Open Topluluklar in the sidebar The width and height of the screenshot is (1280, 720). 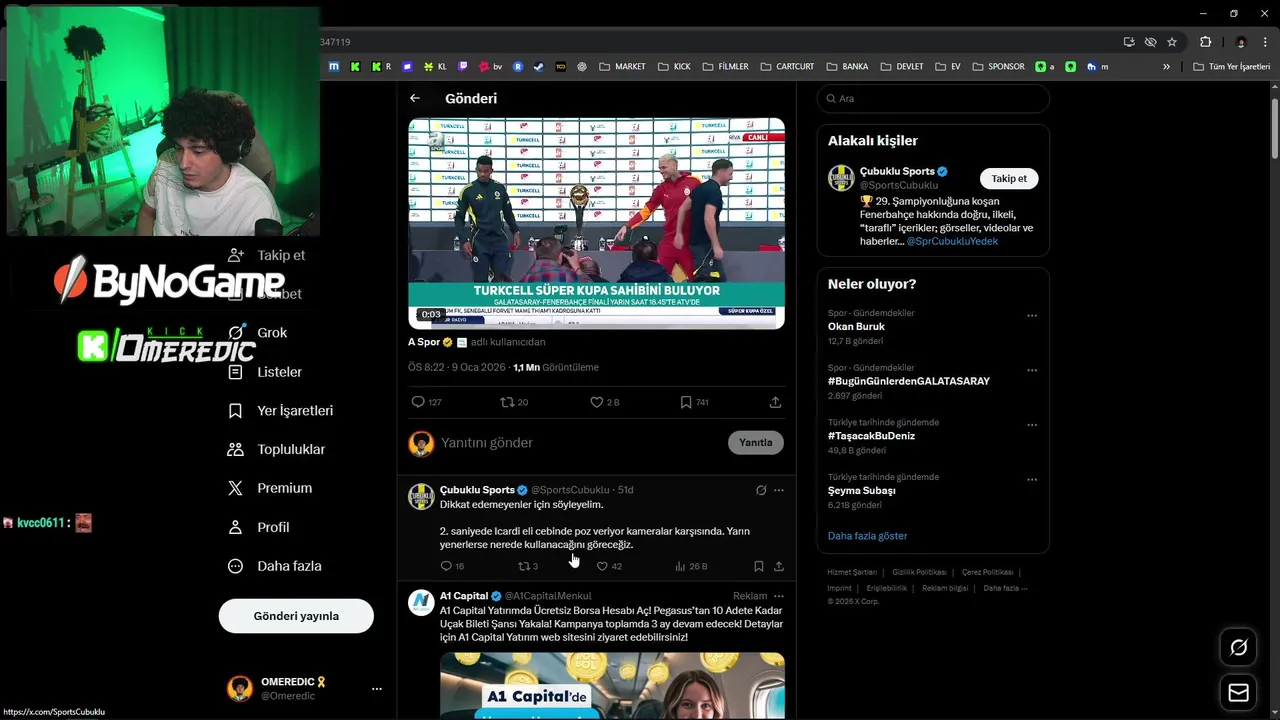pos(276,450)
